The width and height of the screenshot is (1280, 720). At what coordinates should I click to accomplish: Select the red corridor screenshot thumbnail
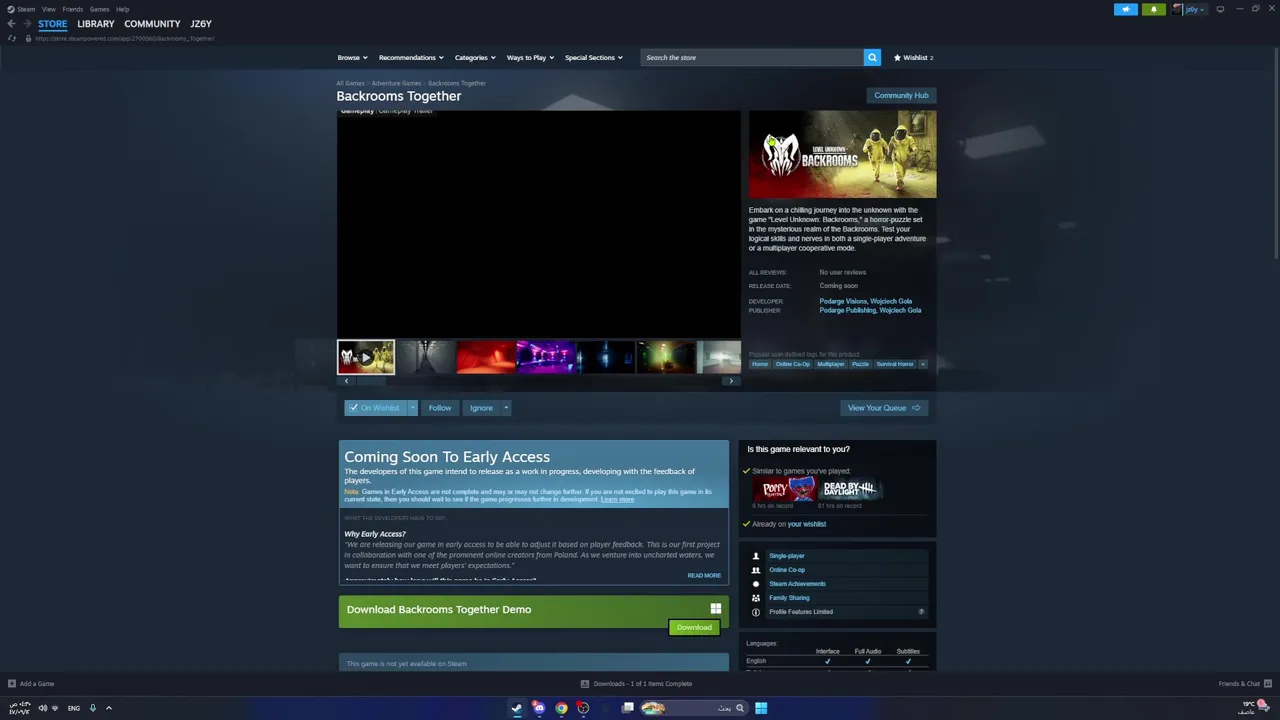486,357
